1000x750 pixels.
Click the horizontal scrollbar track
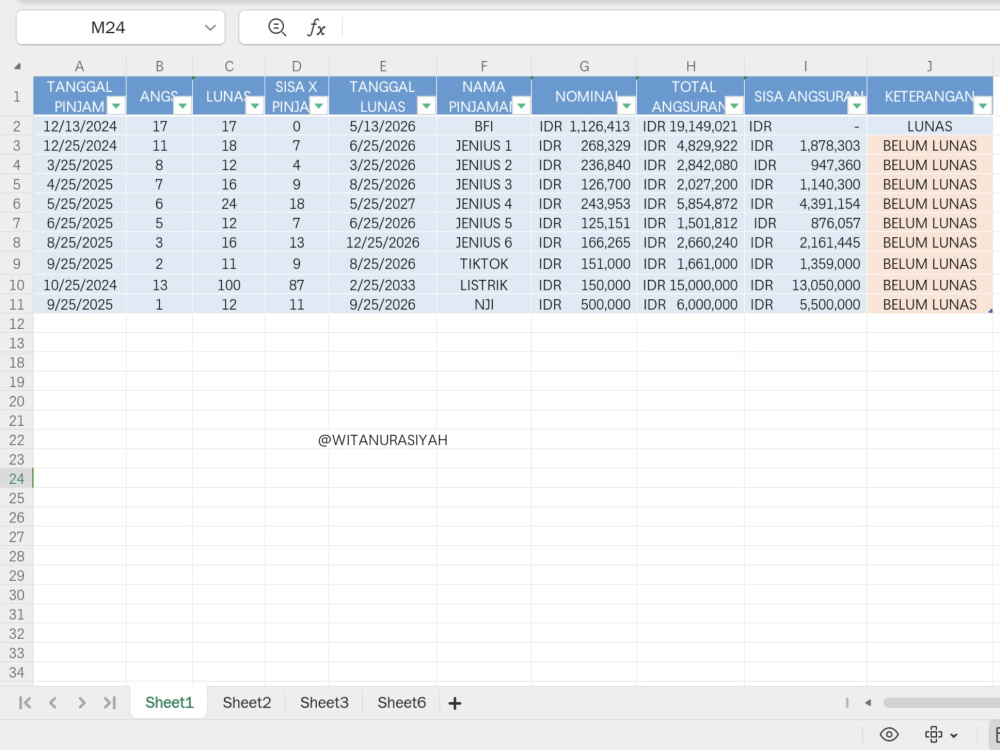[941, 703]
